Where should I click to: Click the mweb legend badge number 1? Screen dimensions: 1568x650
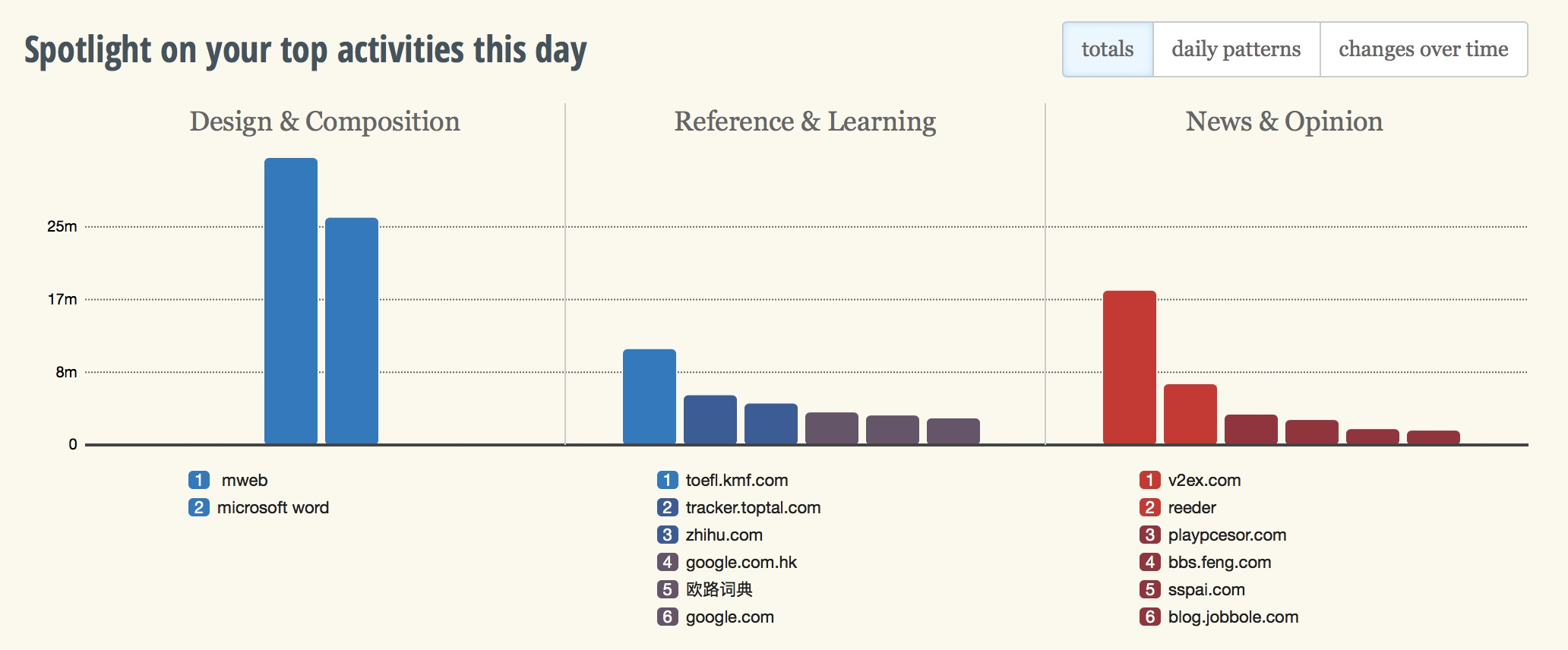click(x=199, y=480)
